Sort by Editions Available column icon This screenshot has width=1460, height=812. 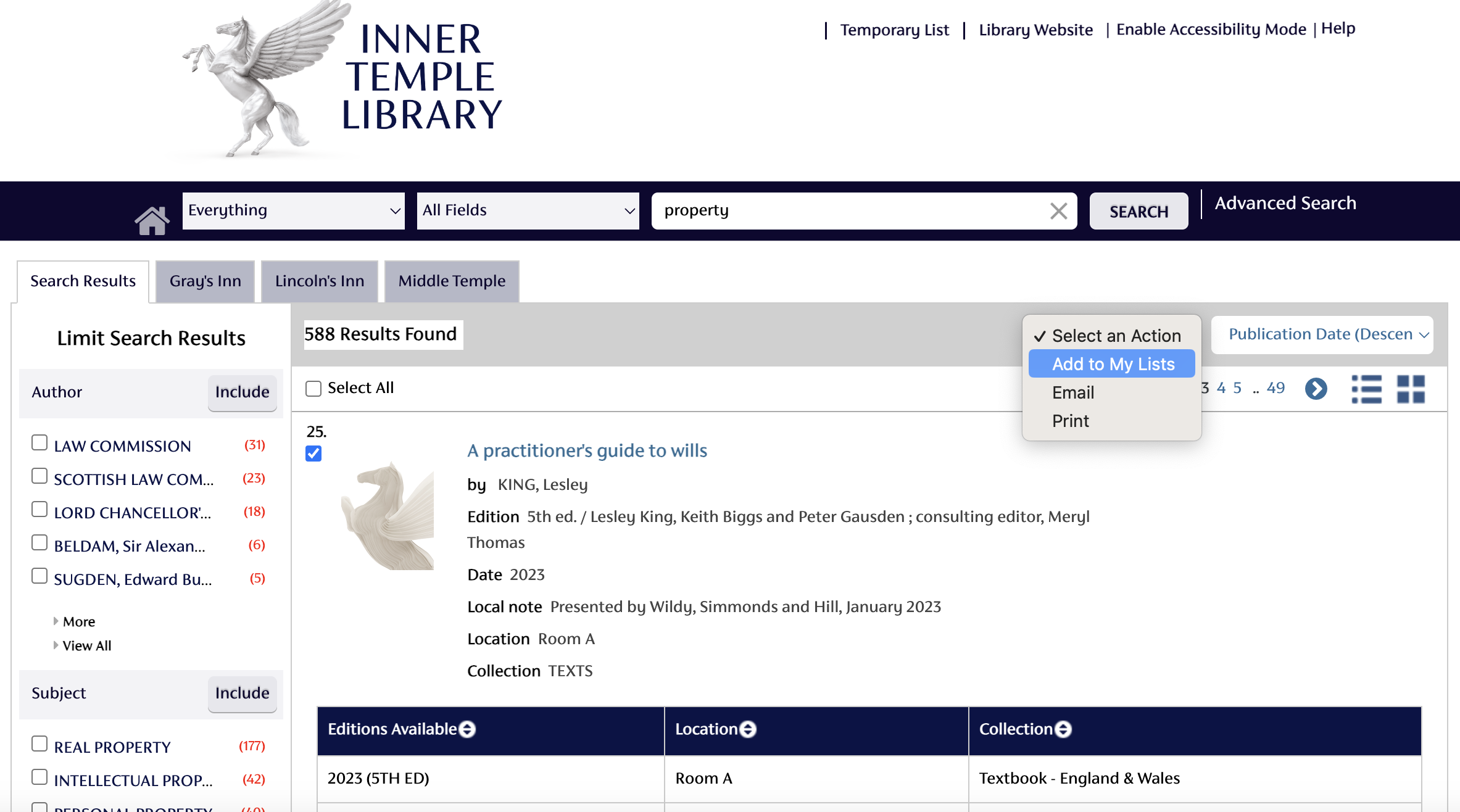(x=468, y=729)
